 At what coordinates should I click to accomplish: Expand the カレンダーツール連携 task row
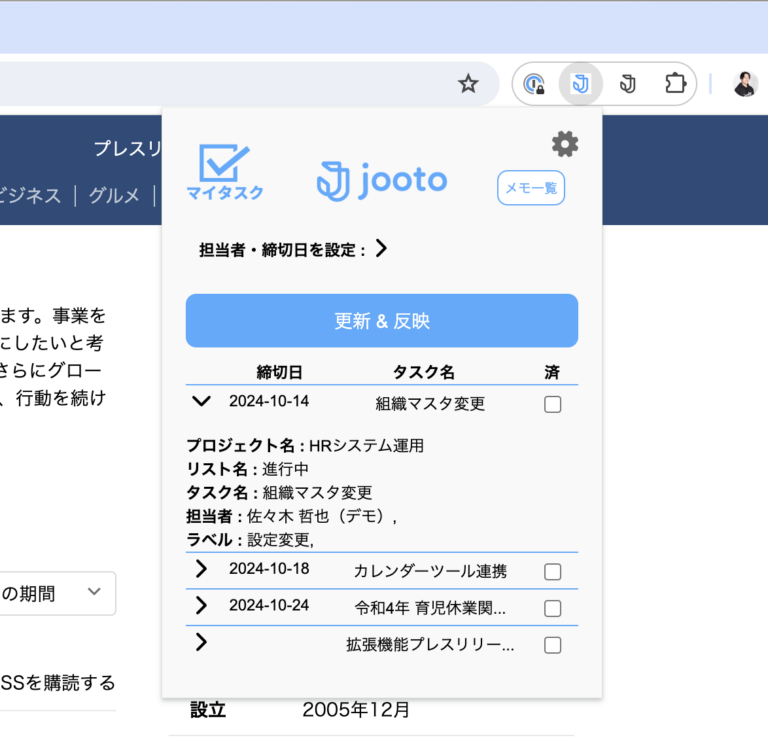click(x=201, y=568)
